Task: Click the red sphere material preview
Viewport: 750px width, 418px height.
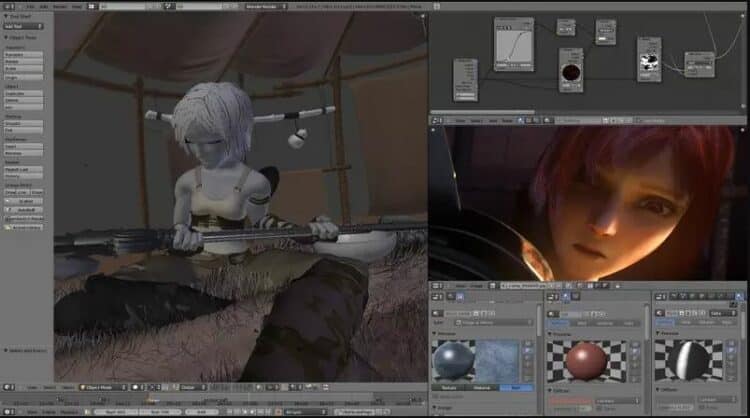Action: (587, 361)
